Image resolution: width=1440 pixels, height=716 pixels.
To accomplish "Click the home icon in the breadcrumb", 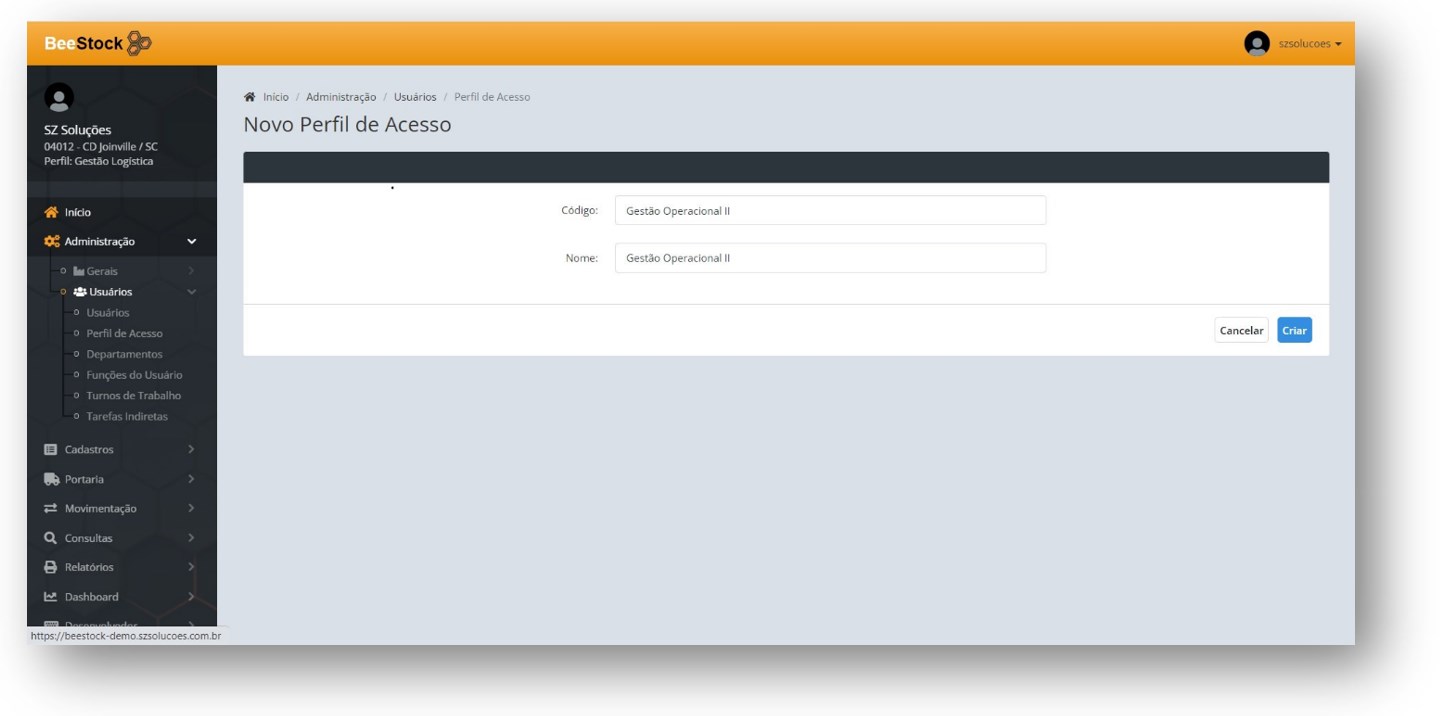I will (249, 97).
